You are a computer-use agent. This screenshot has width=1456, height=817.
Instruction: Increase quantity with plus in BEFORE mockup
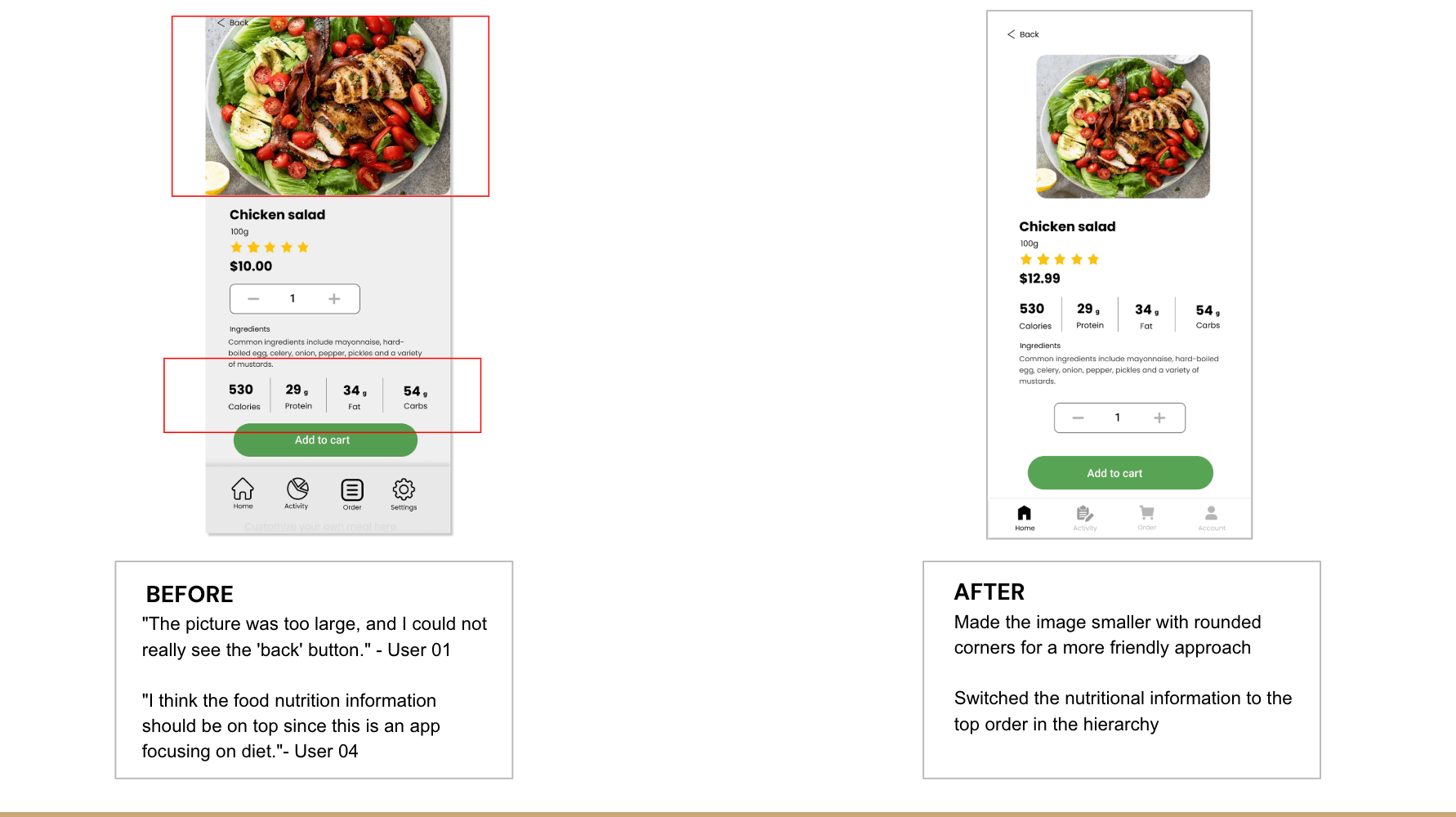coord(334,299)
